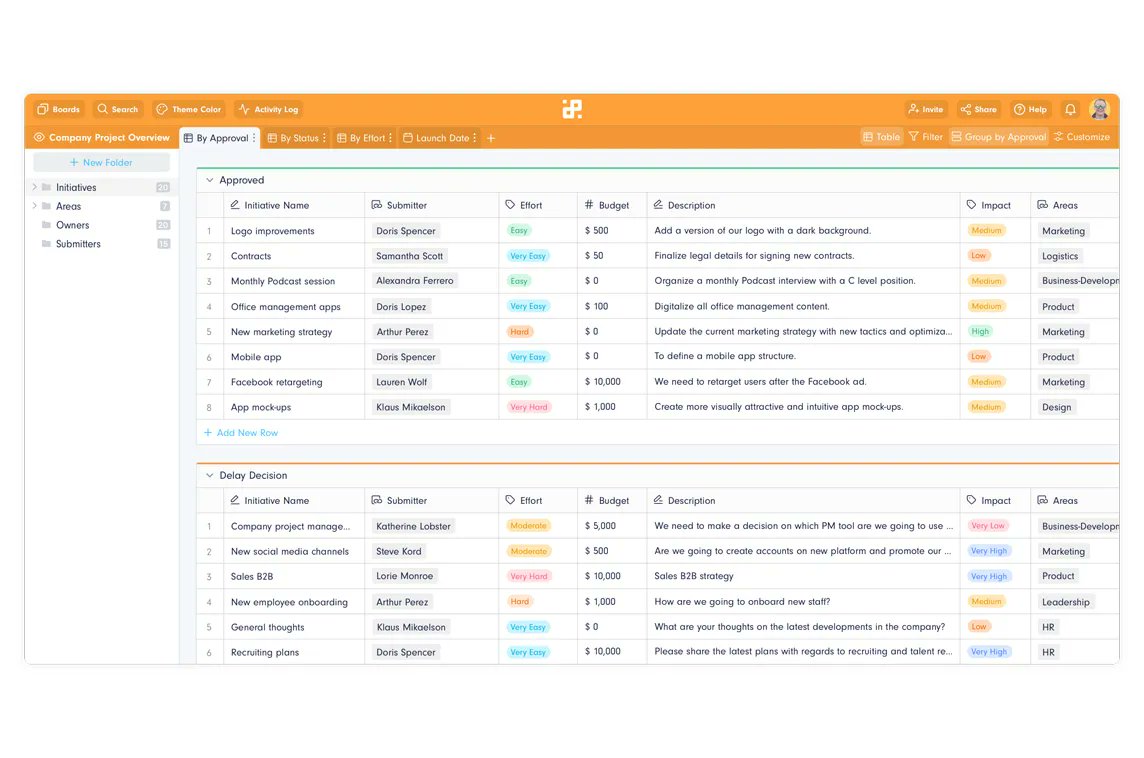Expand the Areas folder arrow

click(x=34, y=206)
